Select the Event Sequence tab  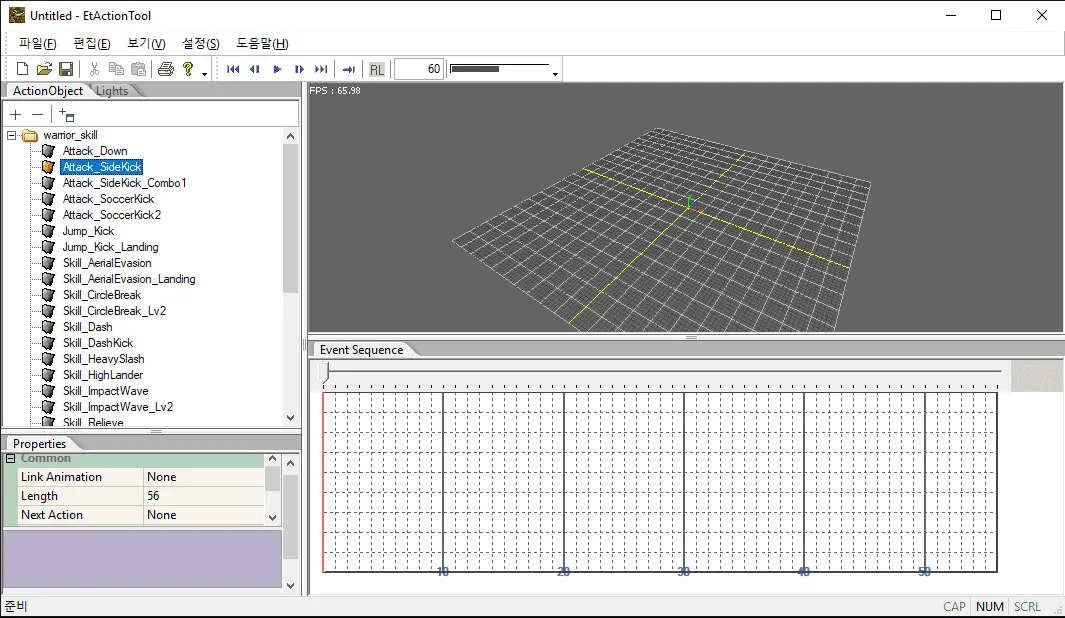(x=361, y=350)
